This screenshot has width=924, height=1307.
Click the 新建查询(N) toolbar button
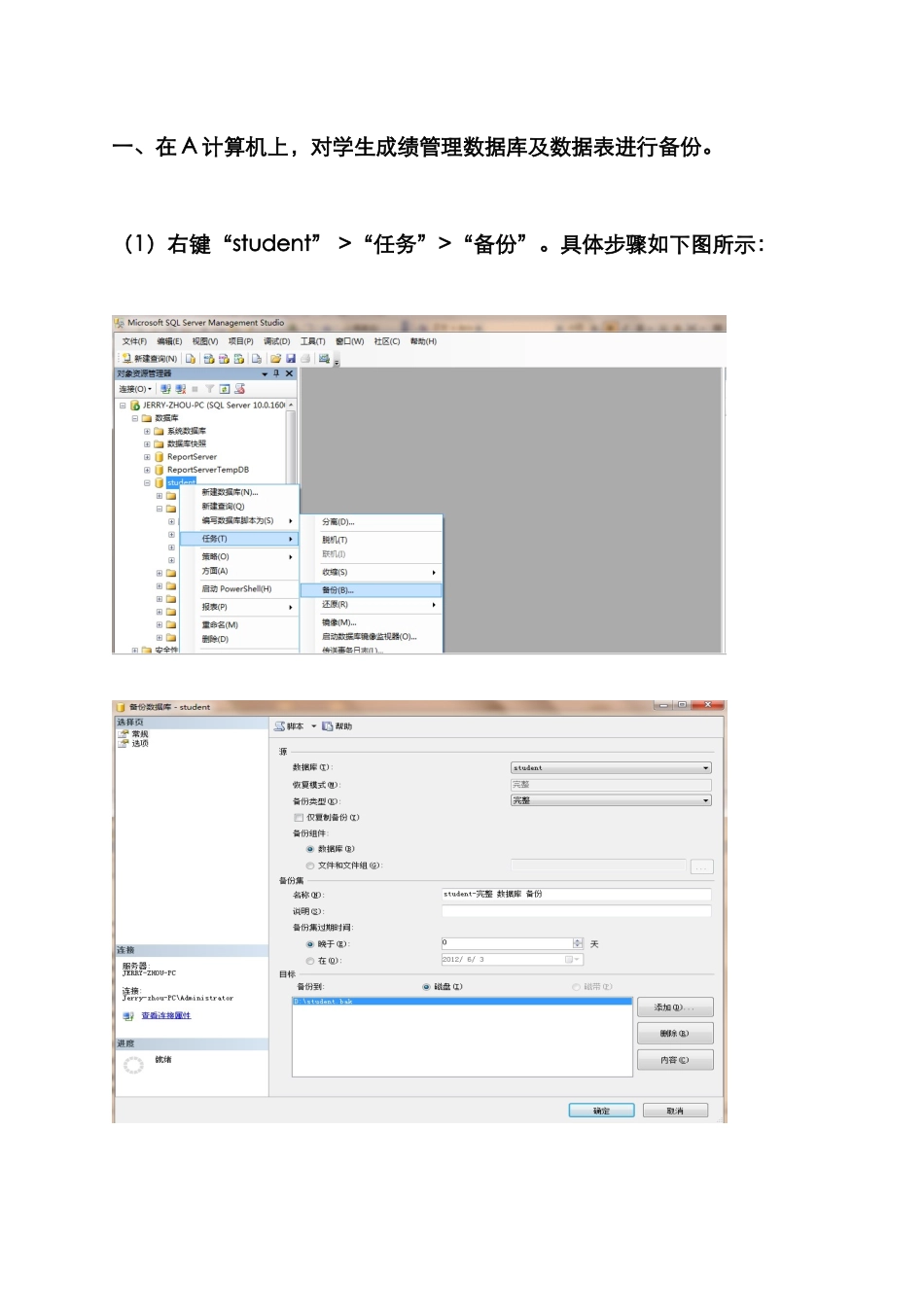pos(149,359)
